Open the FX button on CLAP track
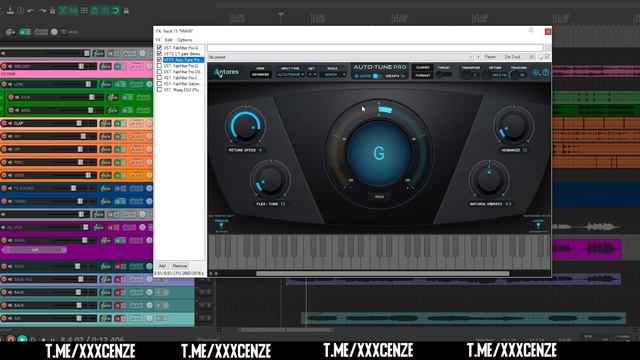Viewport: 640px width, 360px height. [105, 123]
